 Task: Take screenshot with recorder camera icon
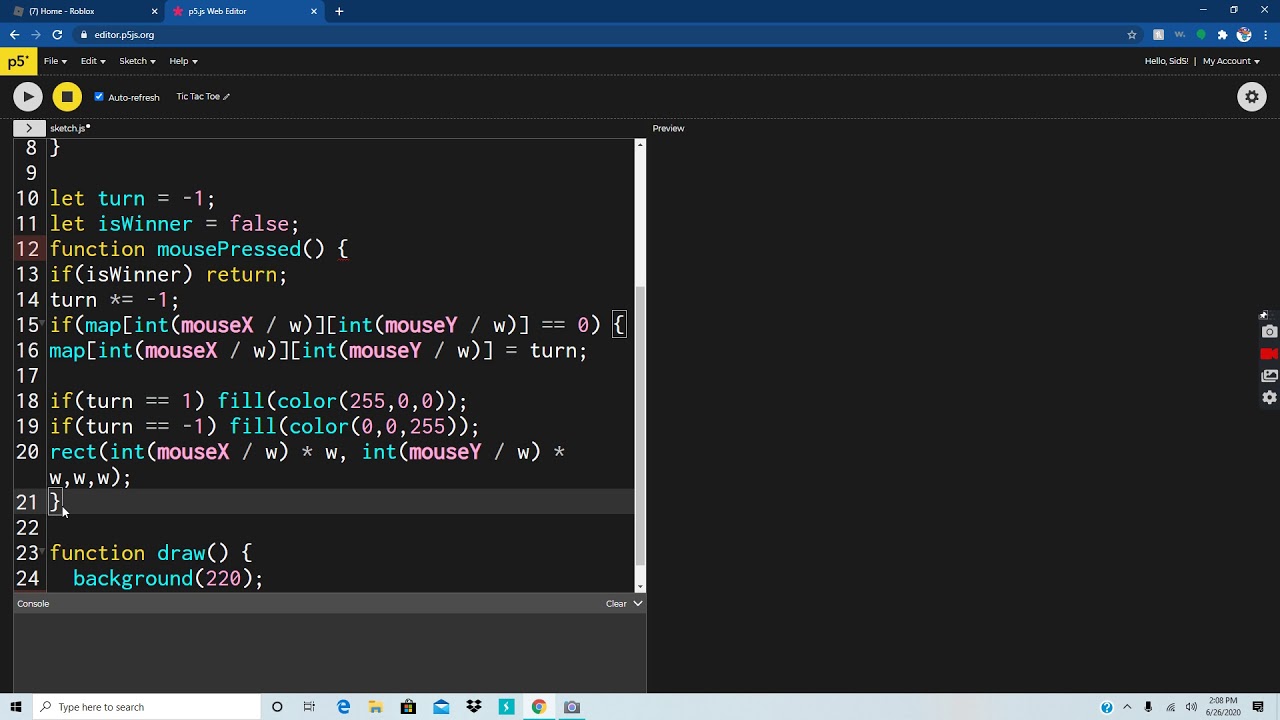[1269, 332]
